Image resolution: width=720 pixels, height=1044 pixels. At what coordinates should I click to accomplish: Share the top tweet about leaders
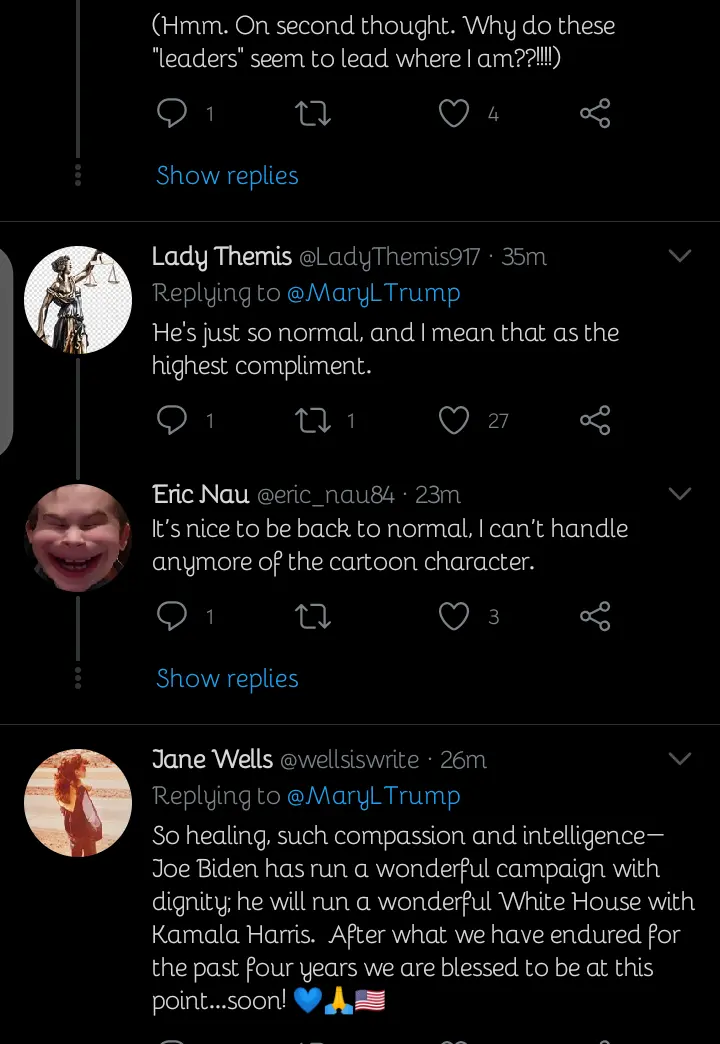(595, 114)
